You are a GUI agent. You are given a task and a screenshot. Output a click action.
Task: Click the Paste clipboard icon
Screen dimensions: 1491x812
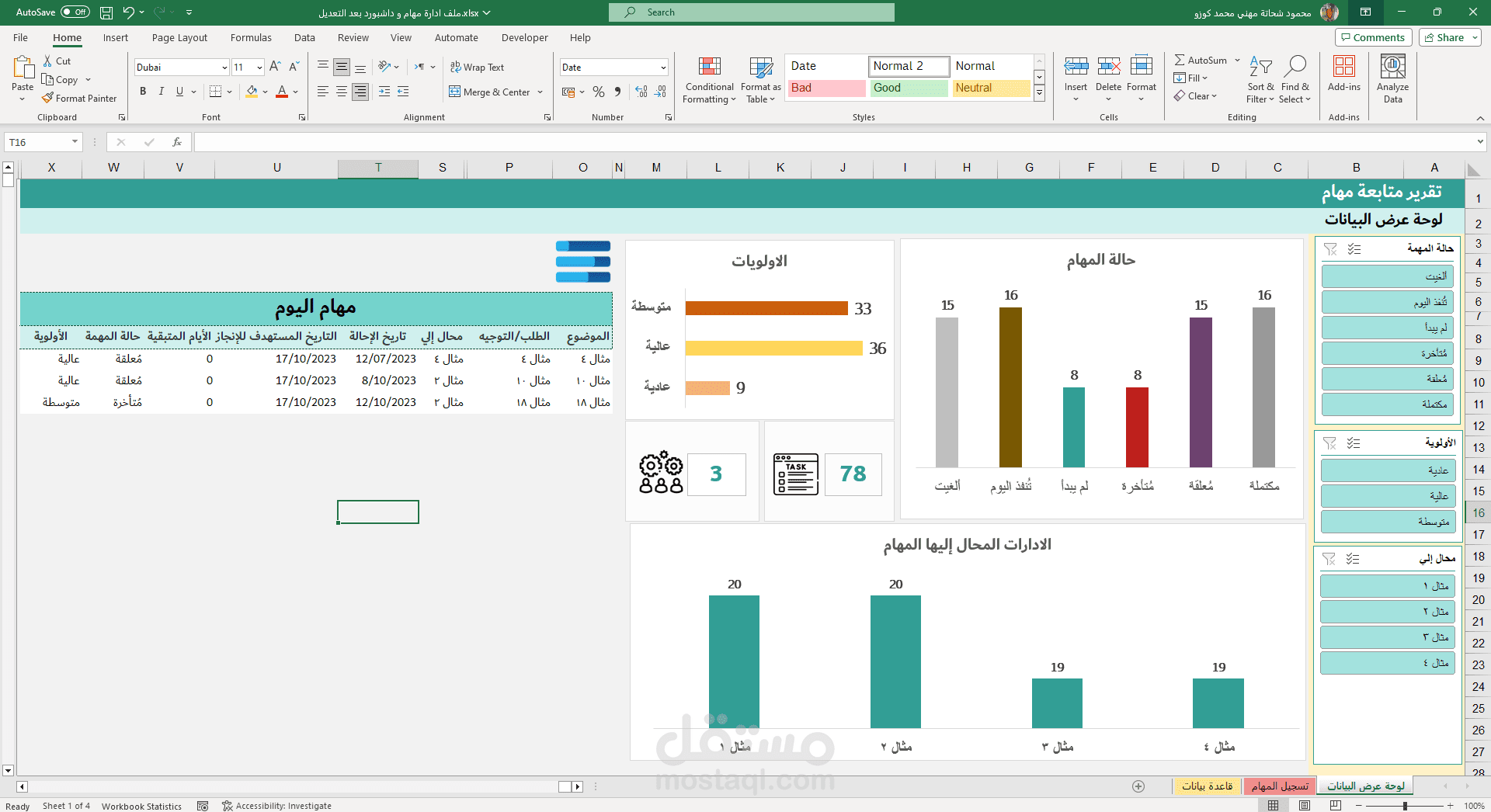click(23, 68)
